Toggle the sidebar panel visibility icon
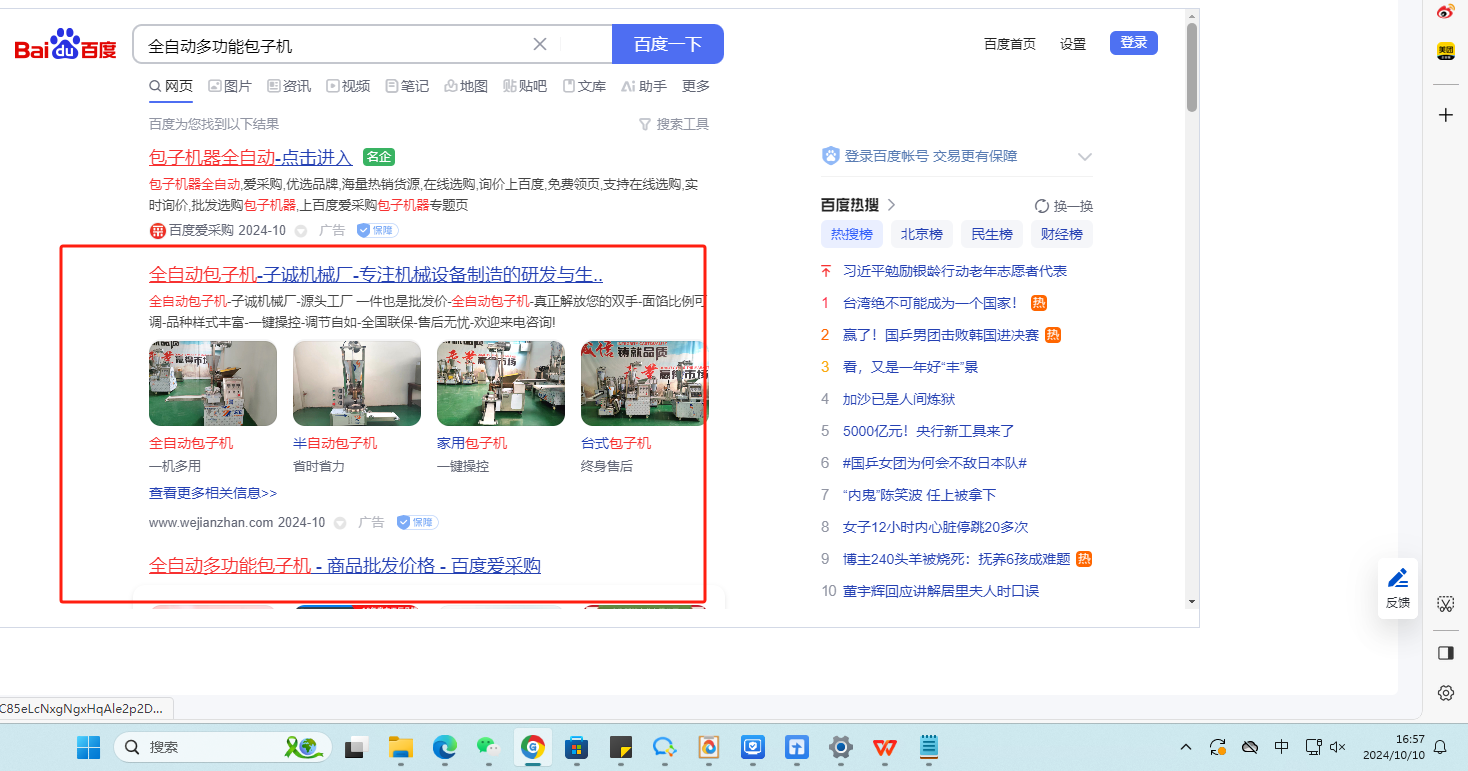Viewport: 1468px width, 771px height. coord(1445,653)
